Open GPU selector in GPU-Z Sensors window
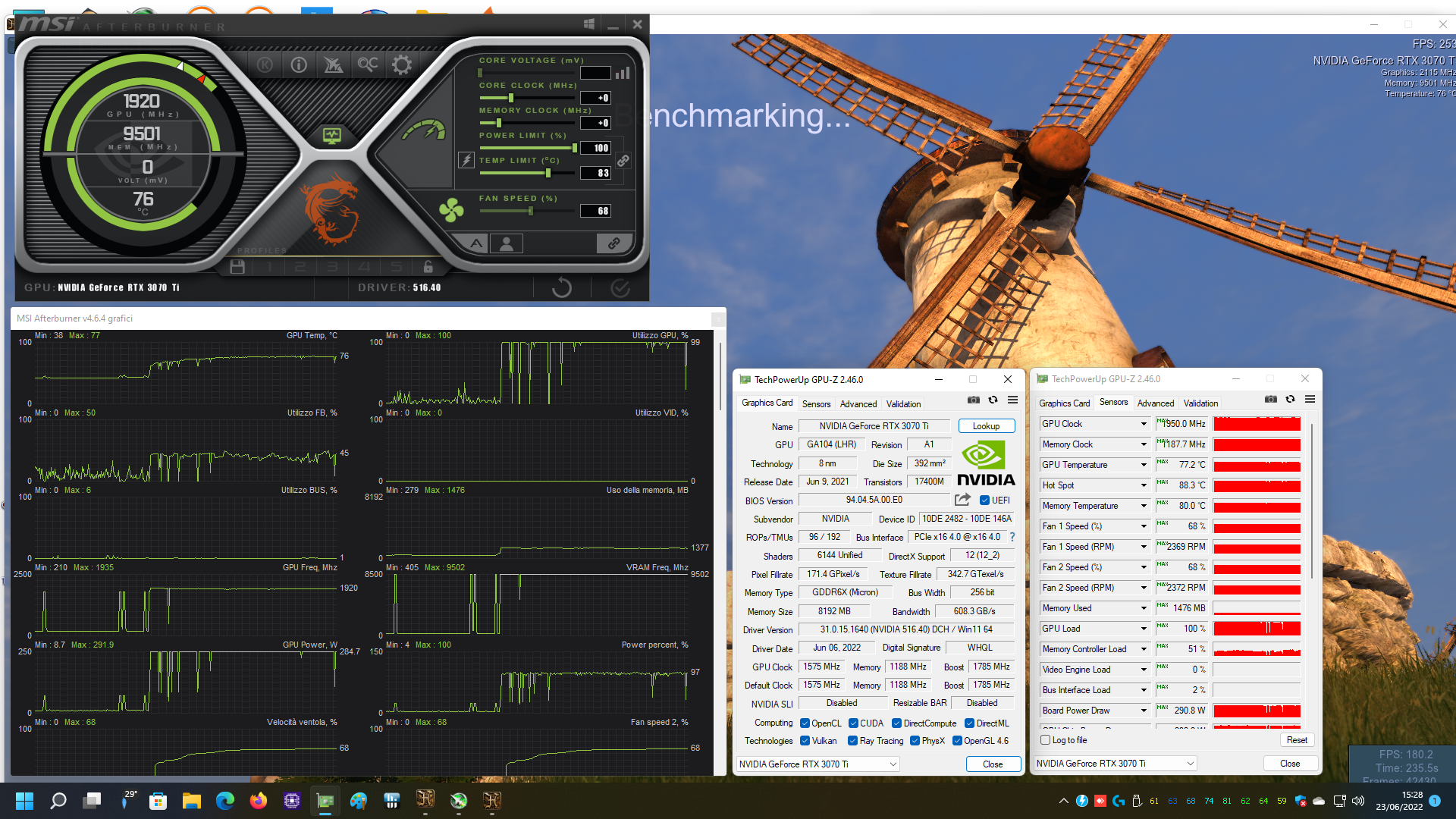 pos(1116,764)
